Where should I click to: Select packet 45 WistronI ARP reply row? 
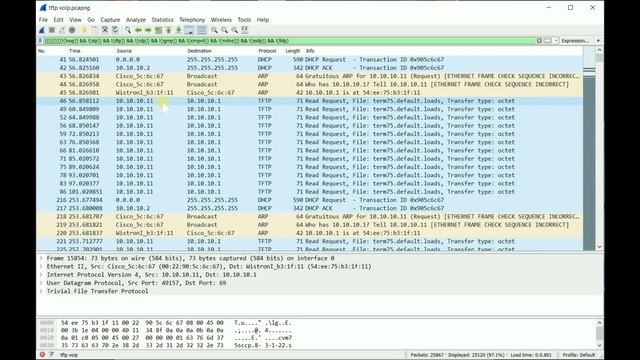click(x=309, y=93)
